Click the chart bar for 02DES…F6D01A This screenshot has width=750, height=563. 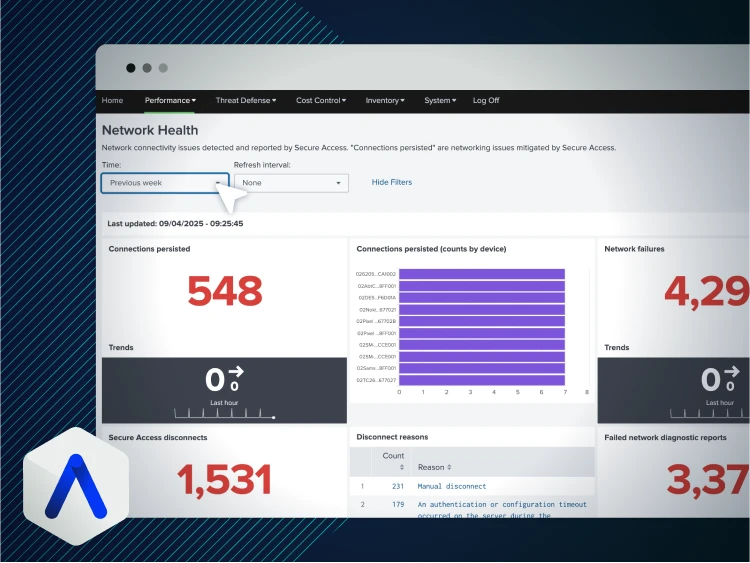[x=482, y=298]
